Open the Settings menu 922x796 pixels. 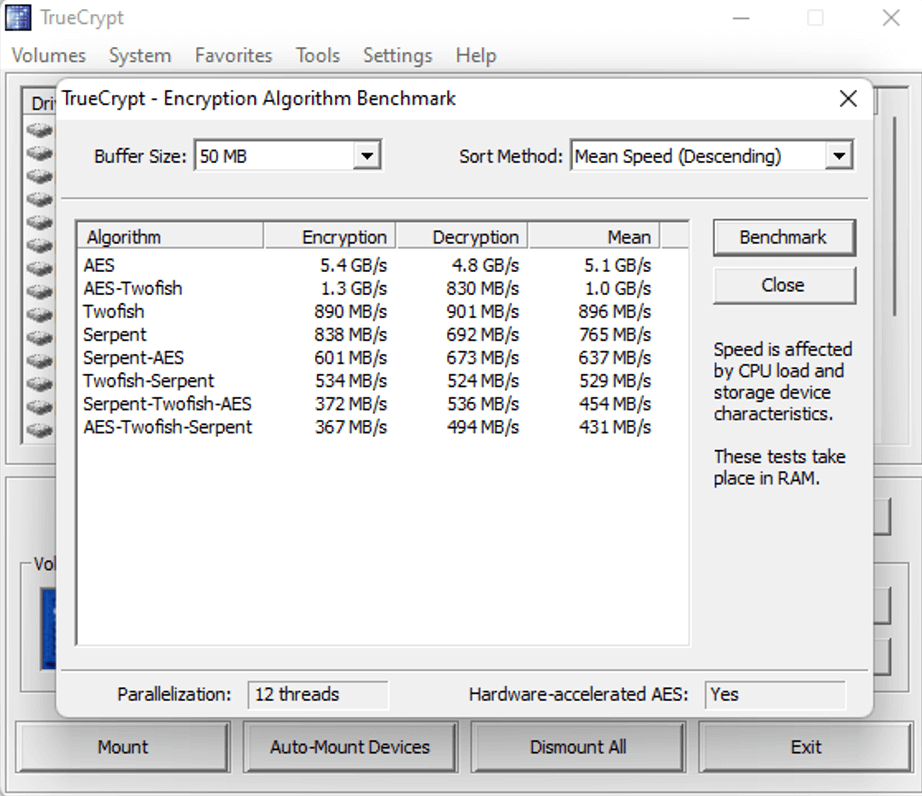[x=397, y=56]
